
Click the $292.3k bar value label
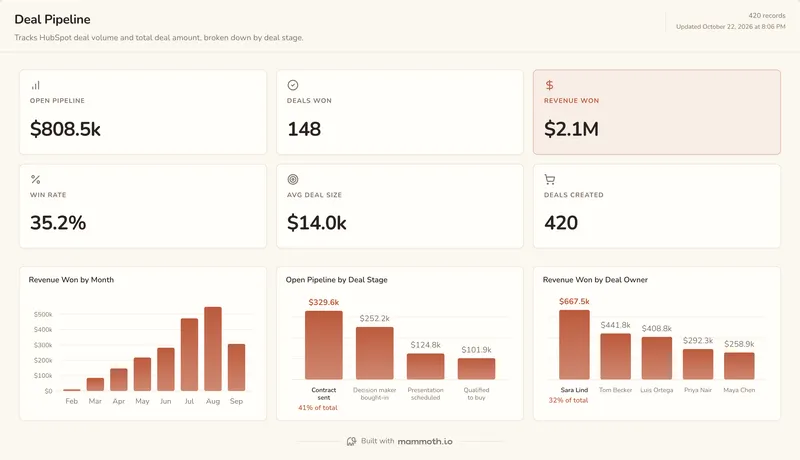[x=698, y=340]
